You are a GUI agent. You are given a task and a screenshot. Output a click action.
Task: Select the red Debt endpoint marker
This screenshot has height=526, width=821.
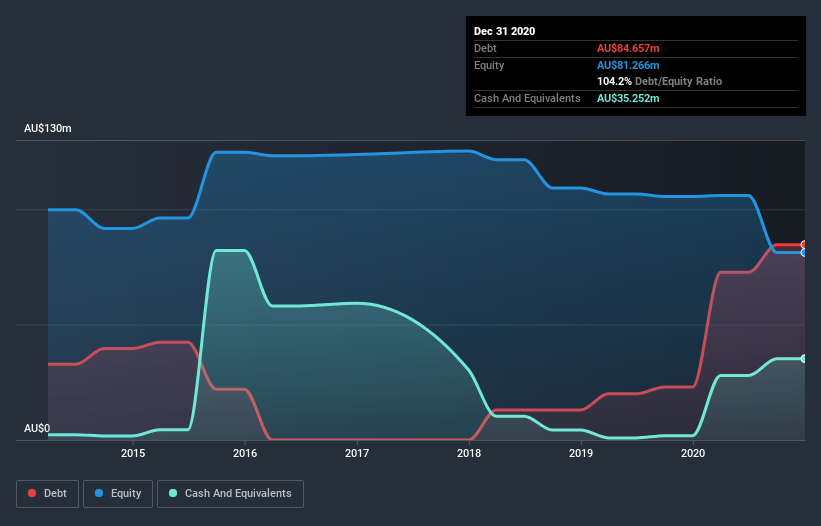pyautogui.click(x=804, y=244)
